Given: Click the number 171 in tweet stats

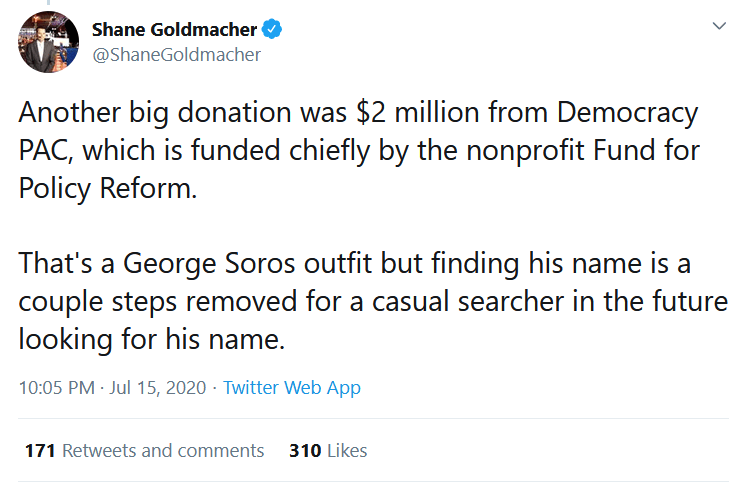Looking at the screenshot, I should (x=39, y=451).
